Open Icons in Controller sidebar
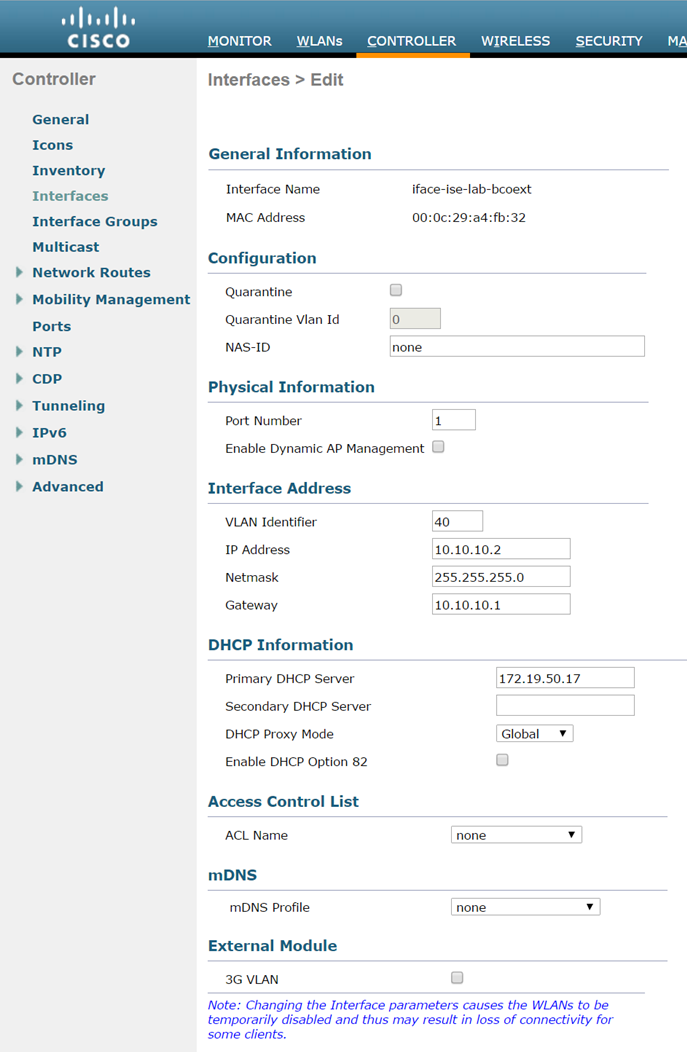 click(x=52, y=145)
